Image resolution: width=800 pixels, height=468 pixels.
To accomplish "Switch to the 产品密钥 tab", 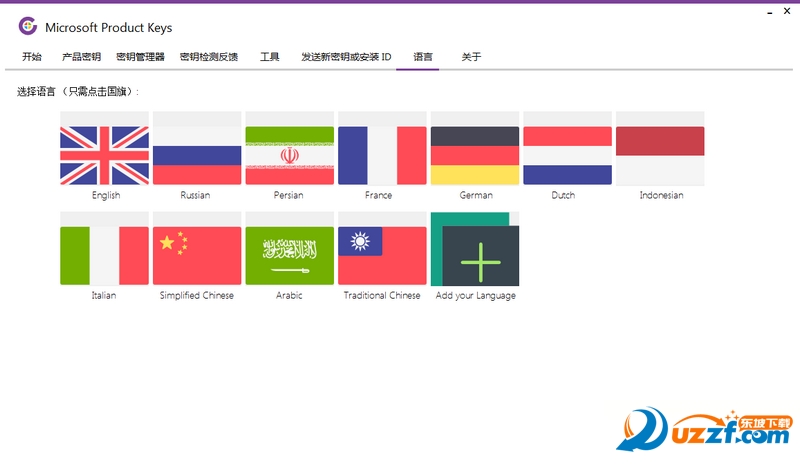I will pos(81,57).
